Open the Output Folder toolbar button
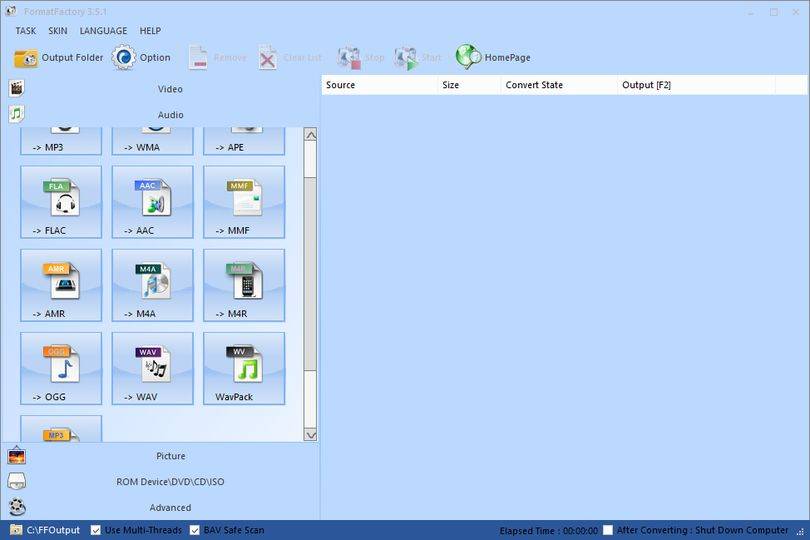810x540 pixels. (x=58, y=58)
